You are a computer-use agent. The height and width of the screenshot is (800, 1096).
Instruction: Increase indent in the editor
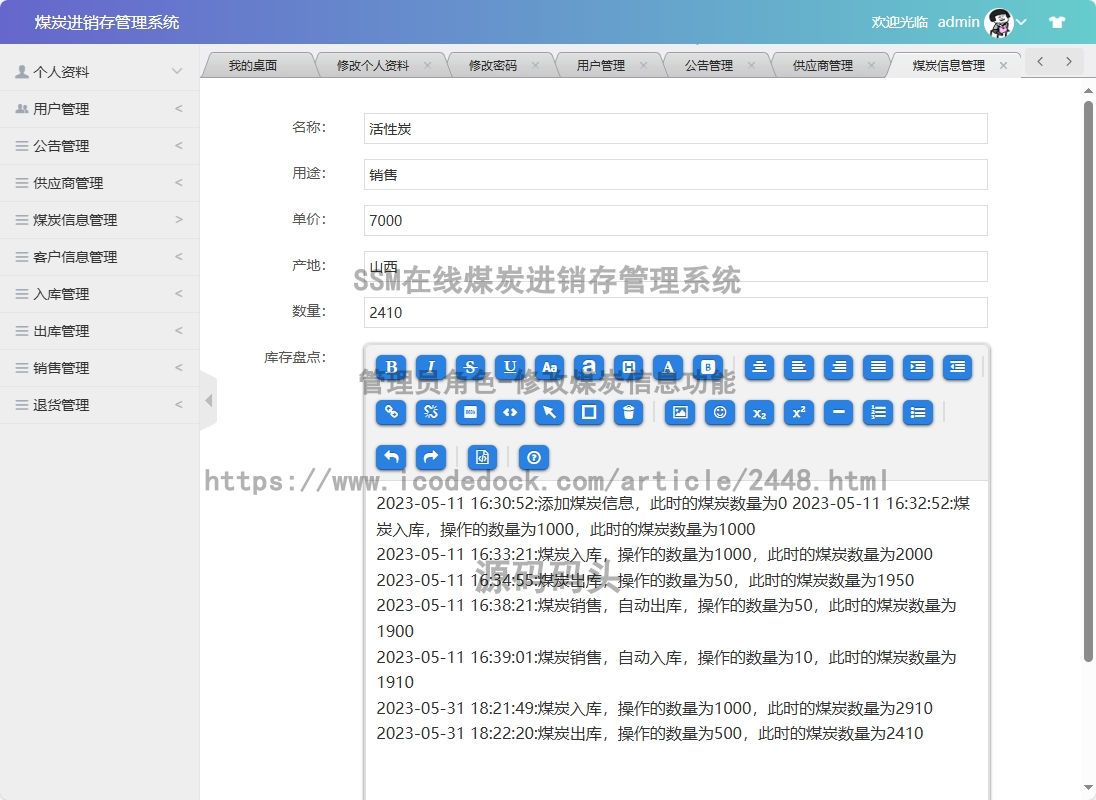coord(918,367)
